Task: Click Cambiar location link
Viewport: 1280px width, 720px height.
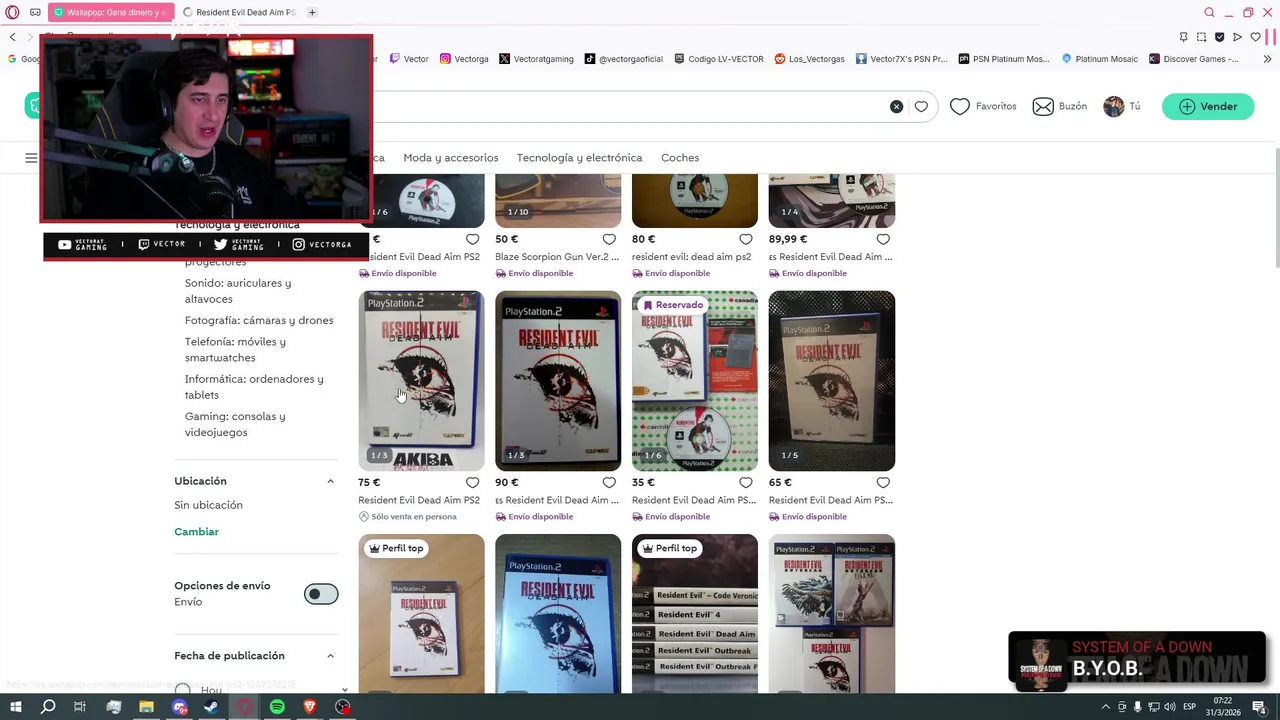Action: pos(196,532)
